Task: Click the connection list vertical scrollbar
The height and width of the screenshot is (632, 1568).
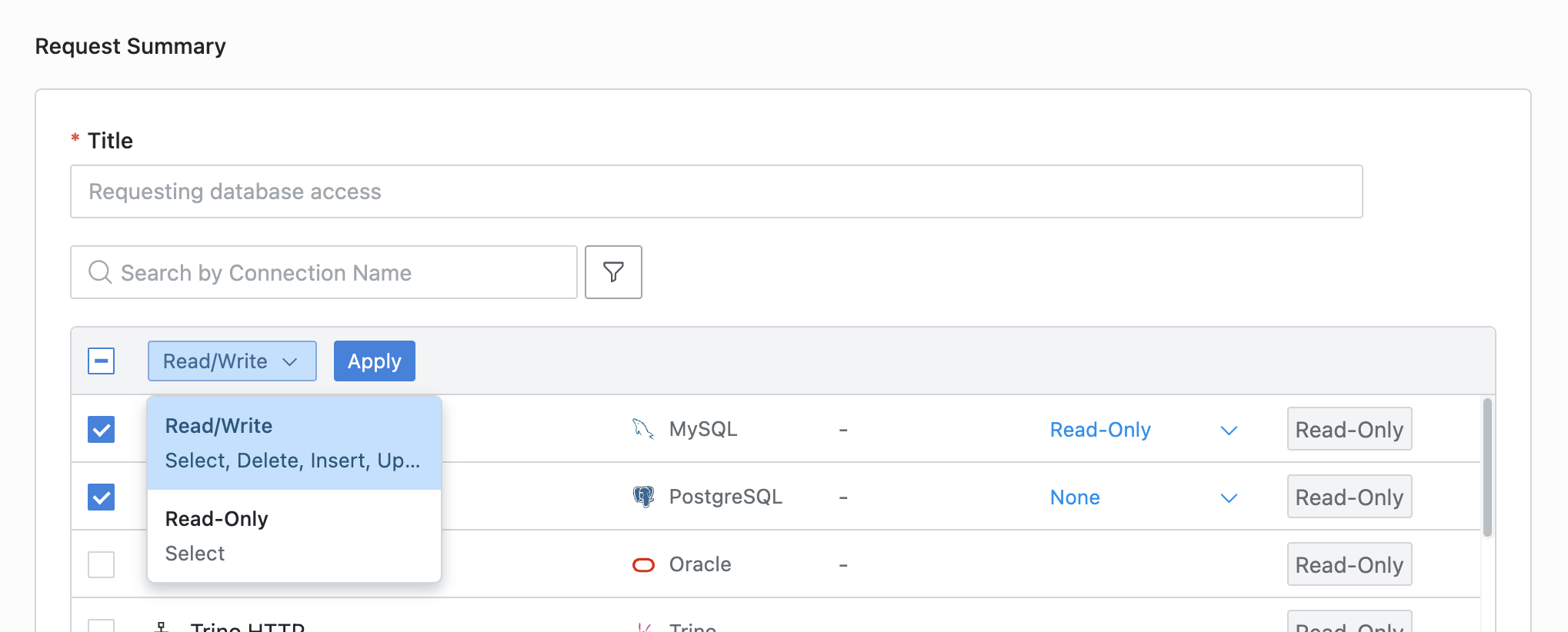Action: [1487, 467]
